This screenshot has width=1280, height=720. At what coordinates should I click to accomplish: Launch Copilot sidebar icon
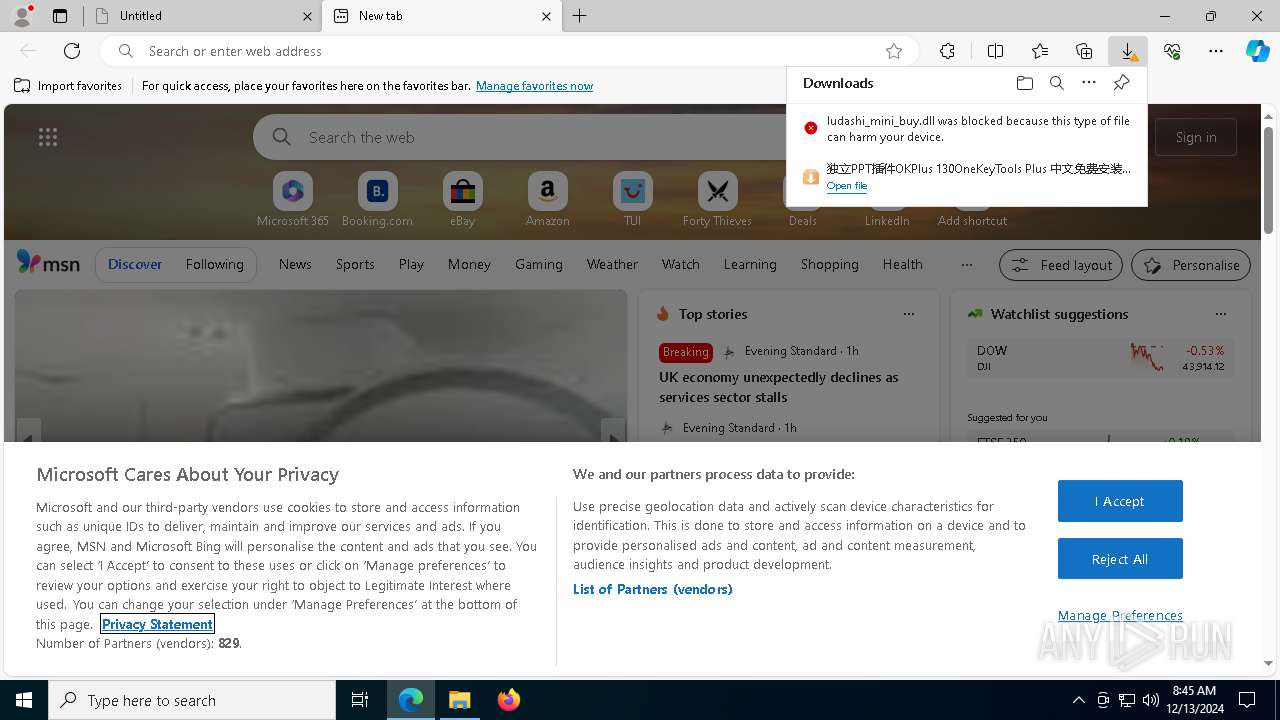(x=1257, y=51)
